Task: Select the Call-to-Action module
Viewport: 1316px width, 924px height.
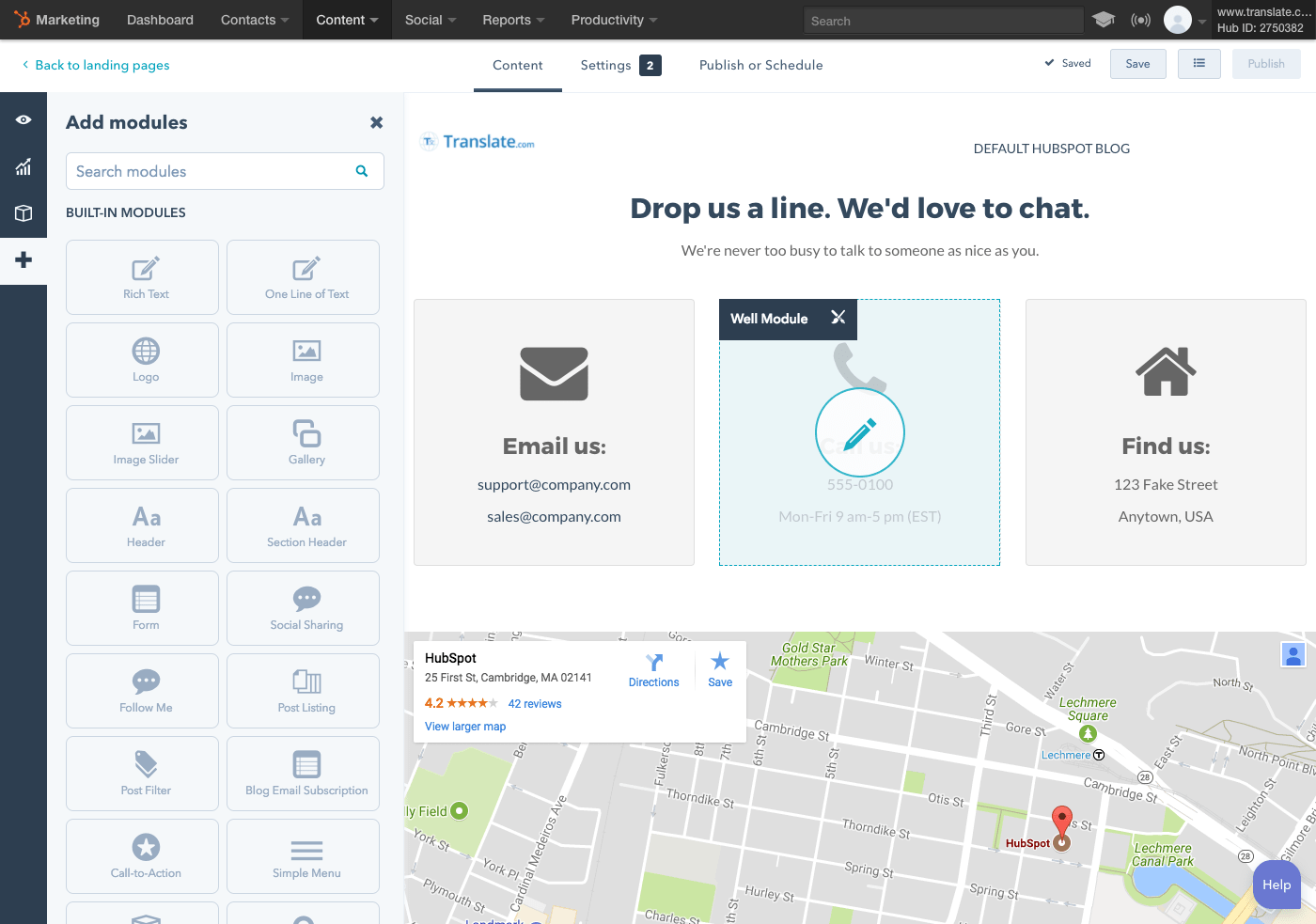Action: point(146,856)
